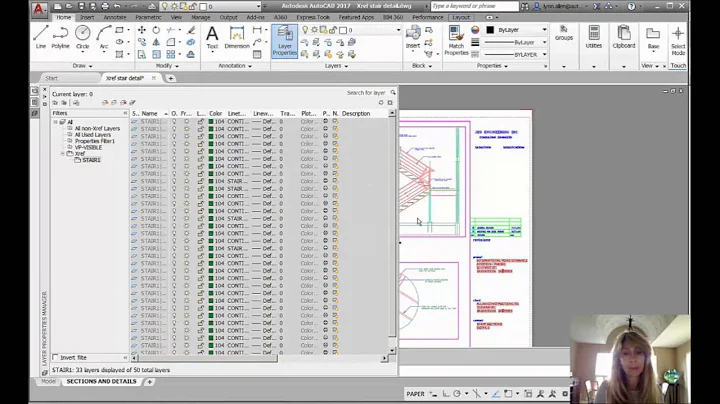Click Plot in the Quick Access Toolbar
The width and height of the screenshot is (720, 404).
coord(105,6)
